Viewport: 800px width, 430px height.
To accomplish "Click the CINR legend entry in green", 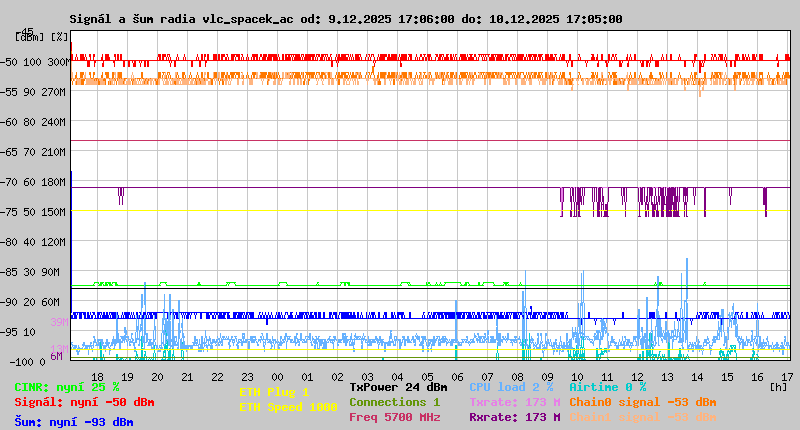I will tap(67, 387).
